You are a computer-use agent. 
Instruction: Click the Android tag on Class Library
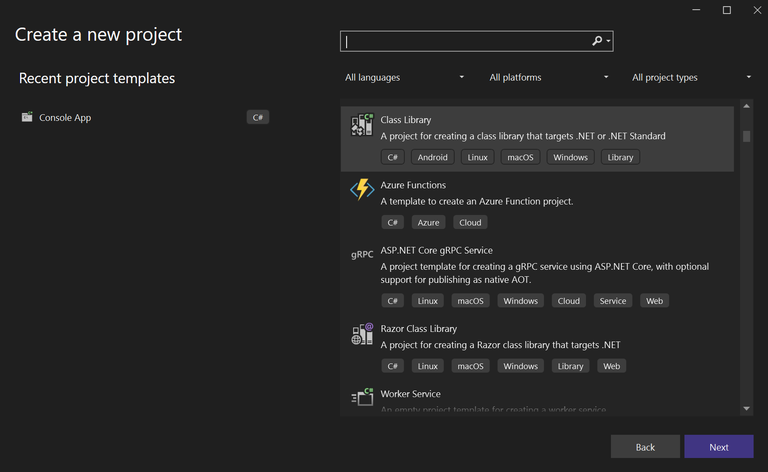(x=432, y=157)
